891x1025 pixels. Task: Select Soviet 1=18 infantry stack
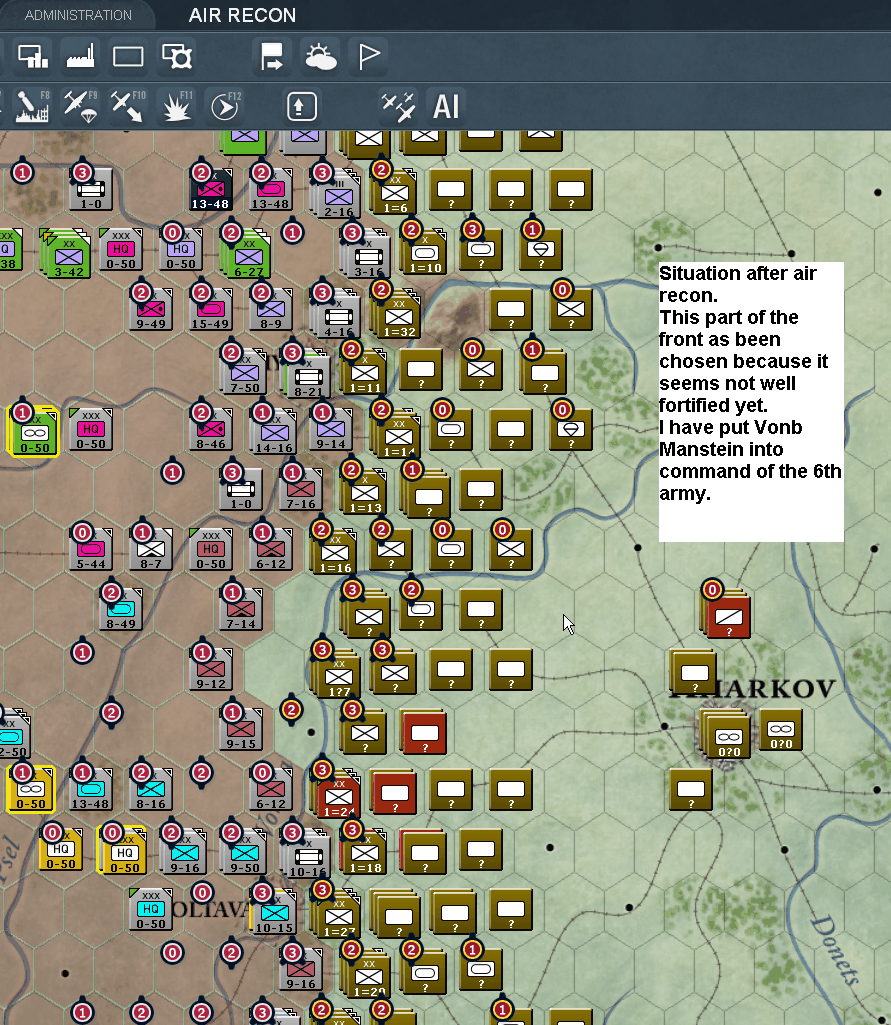363,852
